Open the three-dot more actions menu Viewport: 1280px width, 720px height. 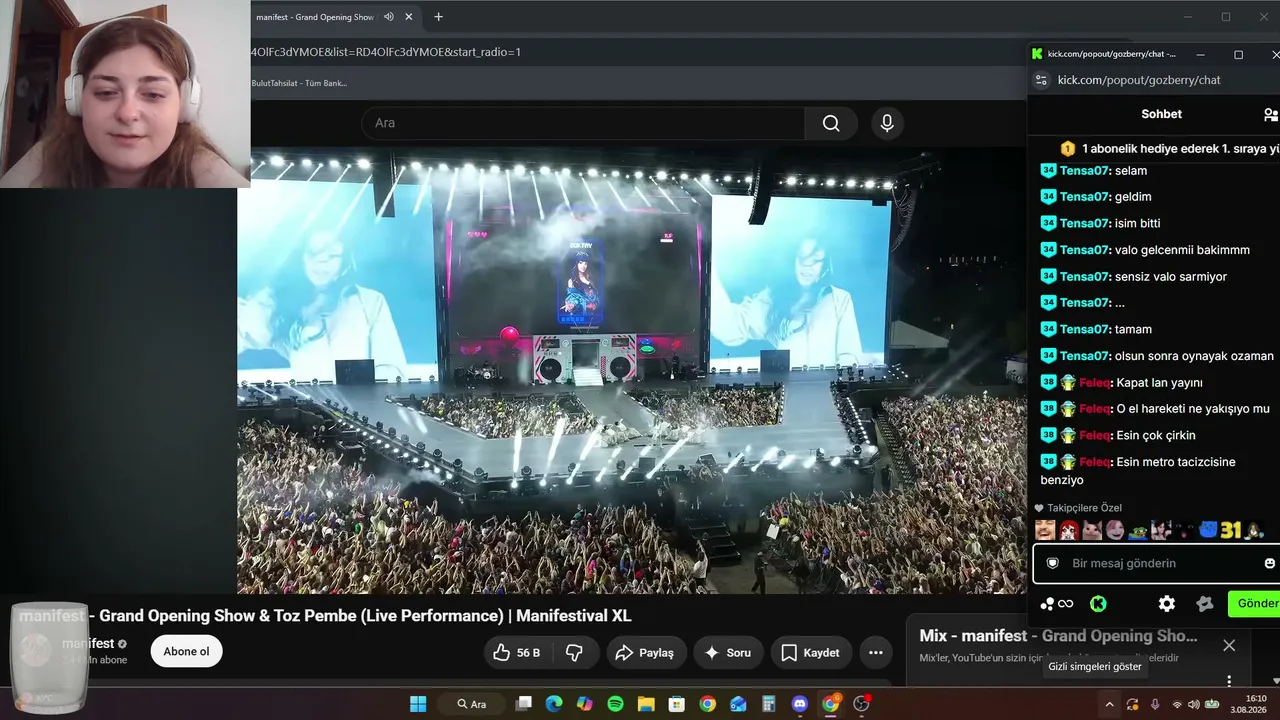pos(876,653)
